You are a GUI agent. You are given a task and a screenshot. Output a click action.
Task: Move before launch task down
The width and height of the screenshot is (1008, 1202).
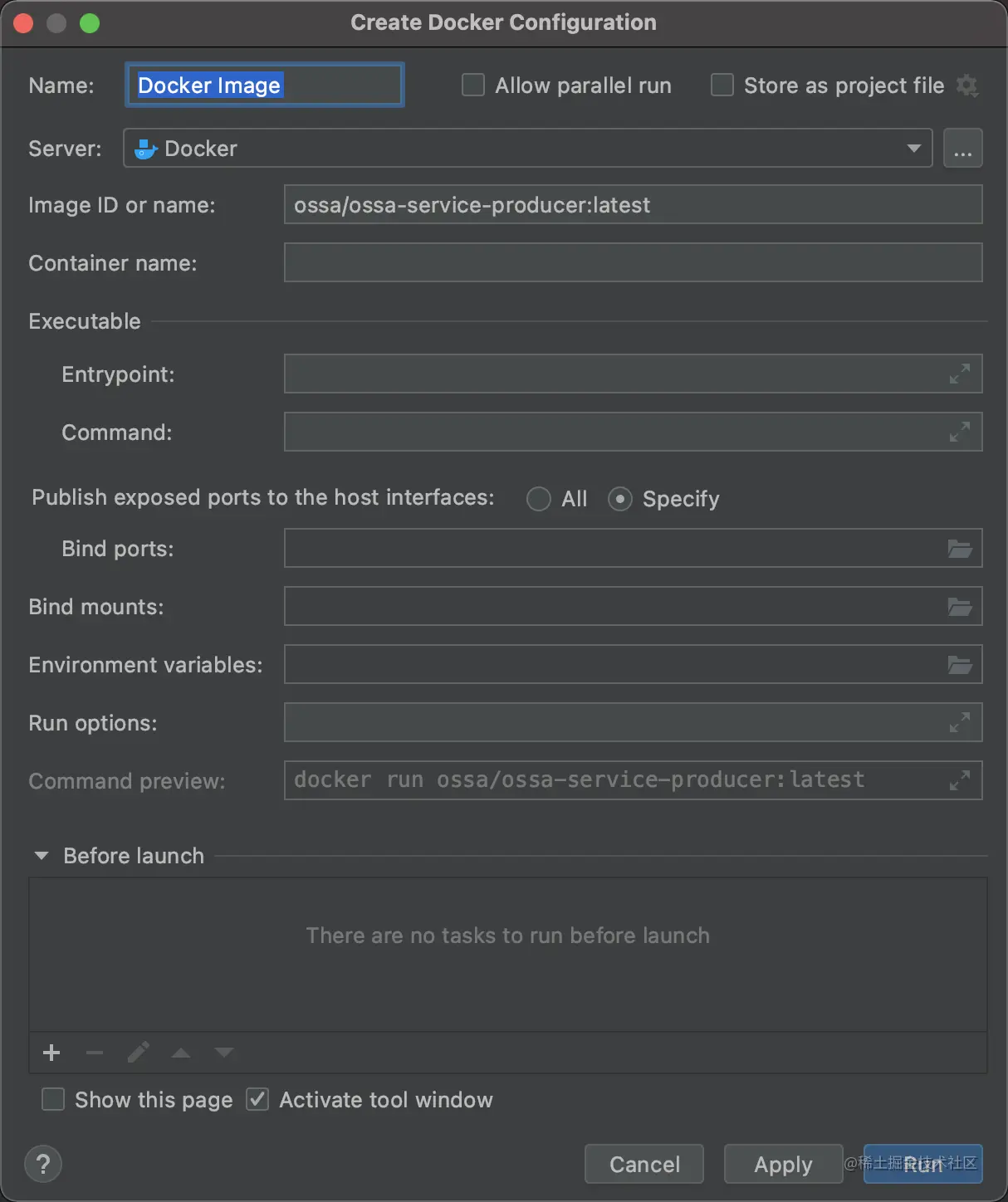pyautogui.click(x=224, y=1053)
